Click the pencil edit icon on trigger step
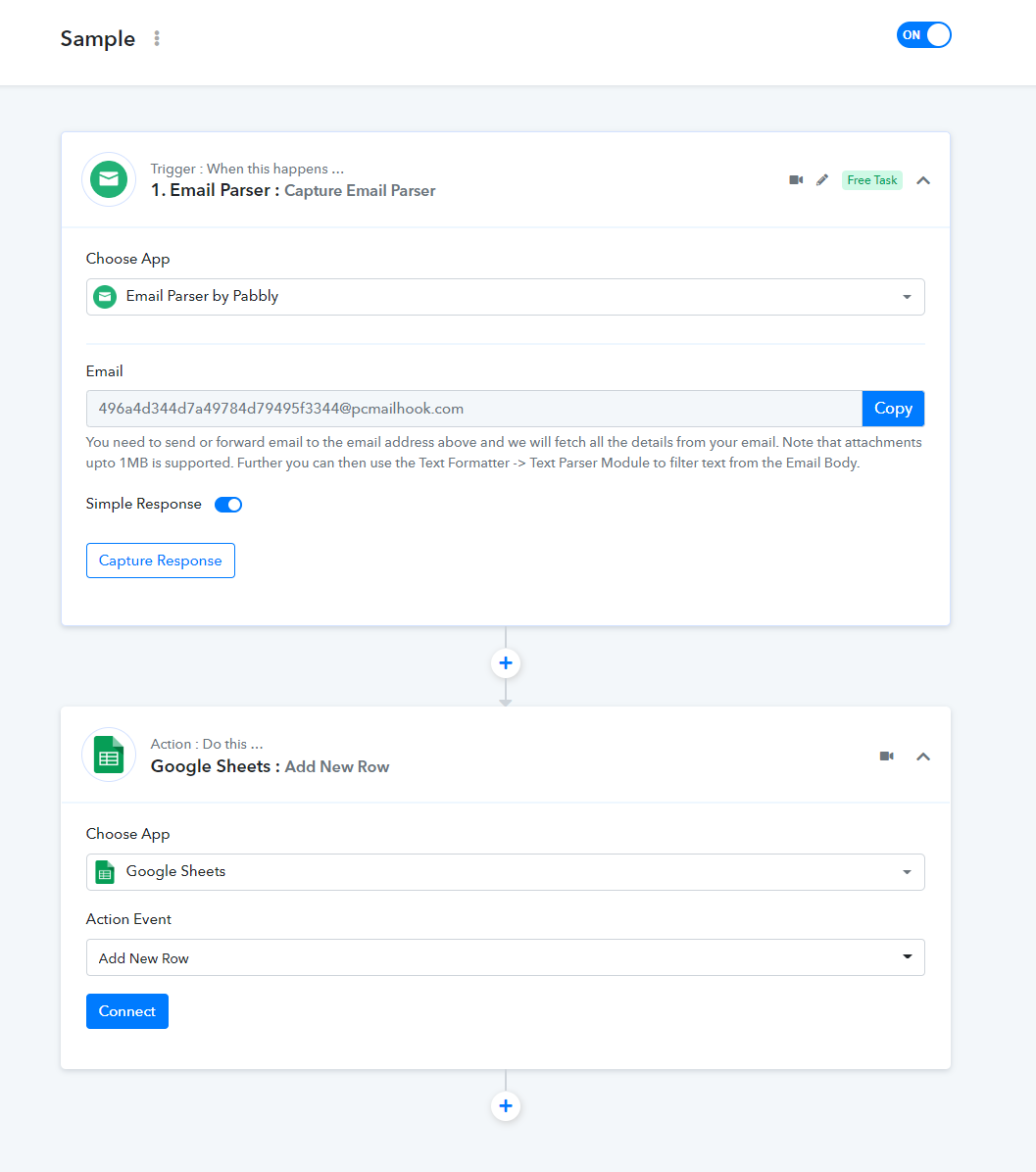1036x1172 pixels. pyautogui.click(x=822, y=180)
